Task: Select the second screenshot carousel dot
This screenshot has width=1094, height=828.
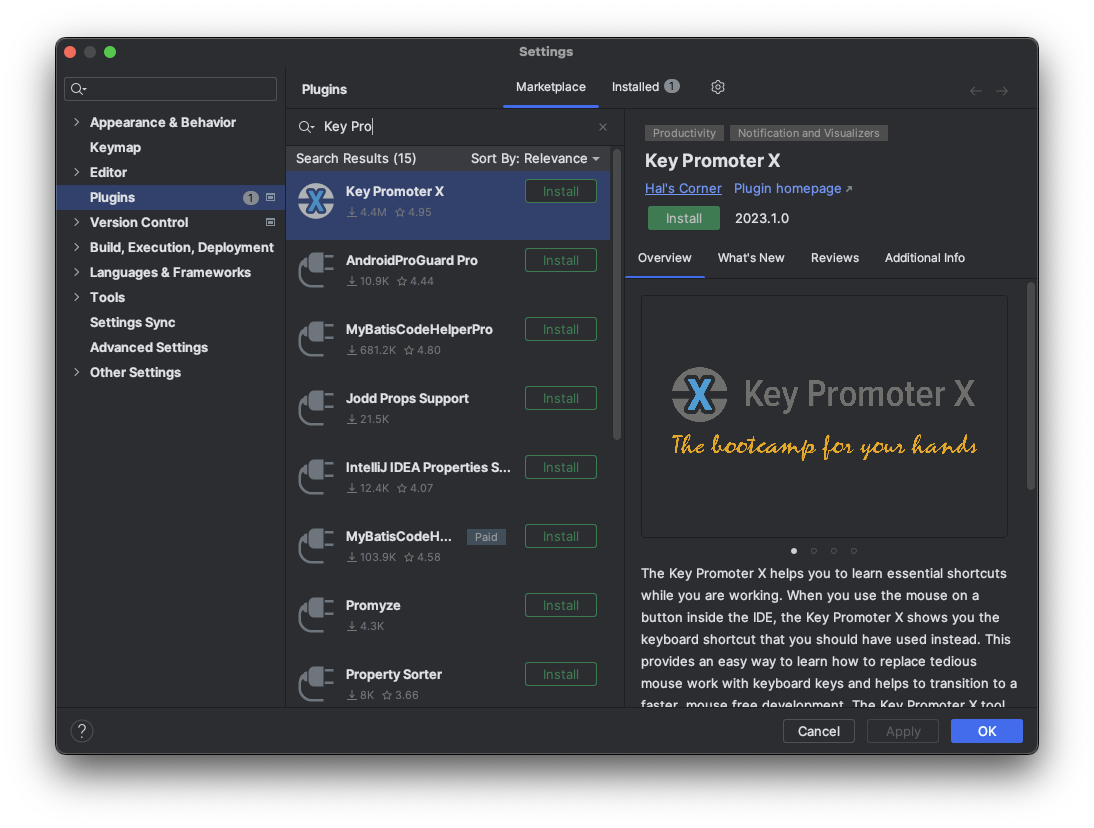Action: [814, 551]
